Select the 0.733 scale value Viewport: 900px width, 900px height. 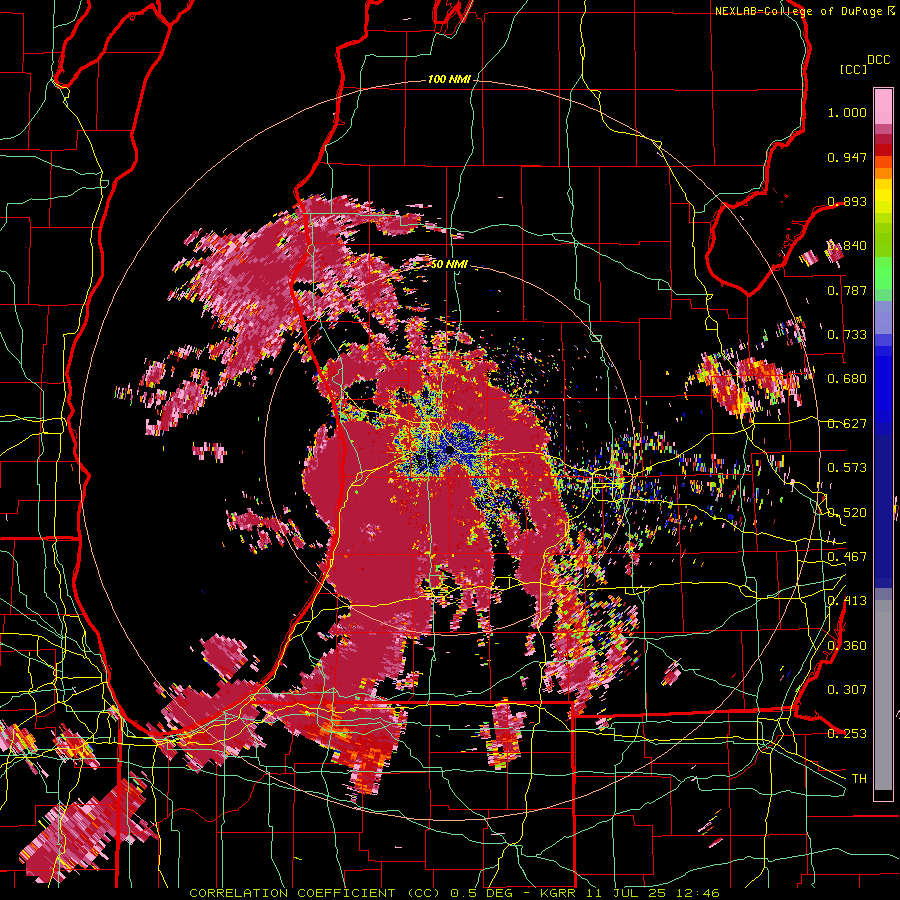[847, 335]
